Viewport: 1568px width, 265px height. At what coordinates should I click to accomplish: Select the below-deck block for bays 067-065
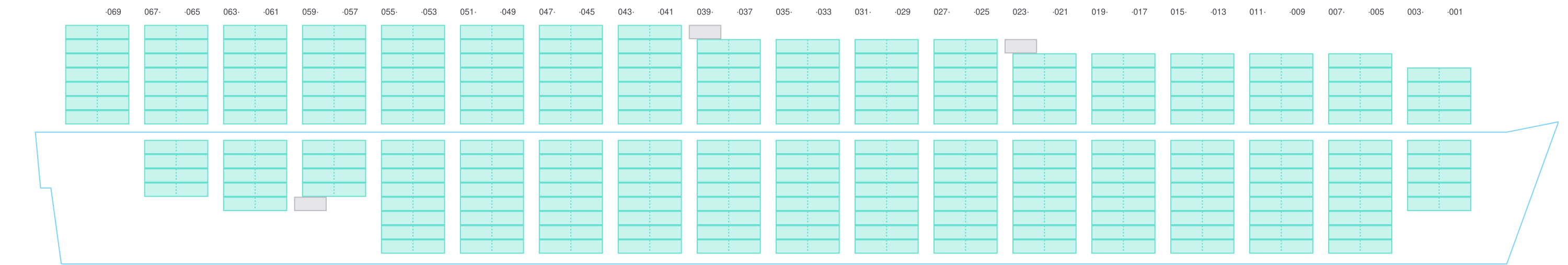pos(176,168)
